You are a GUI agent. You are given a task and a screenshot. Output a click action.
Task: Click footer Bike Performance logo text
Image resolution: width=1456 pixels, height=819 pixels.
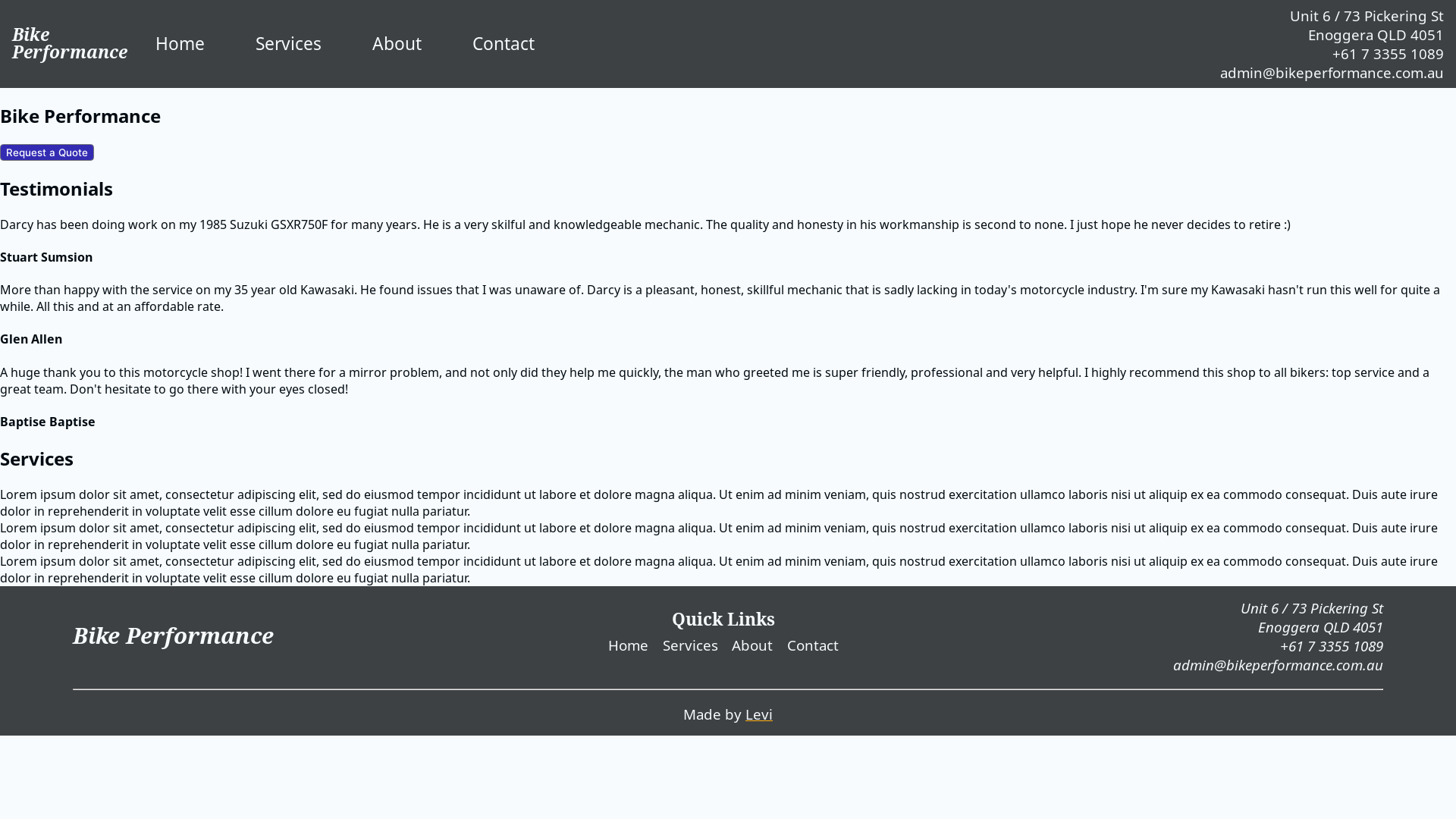pyautogui.click(x=173, y=635)
